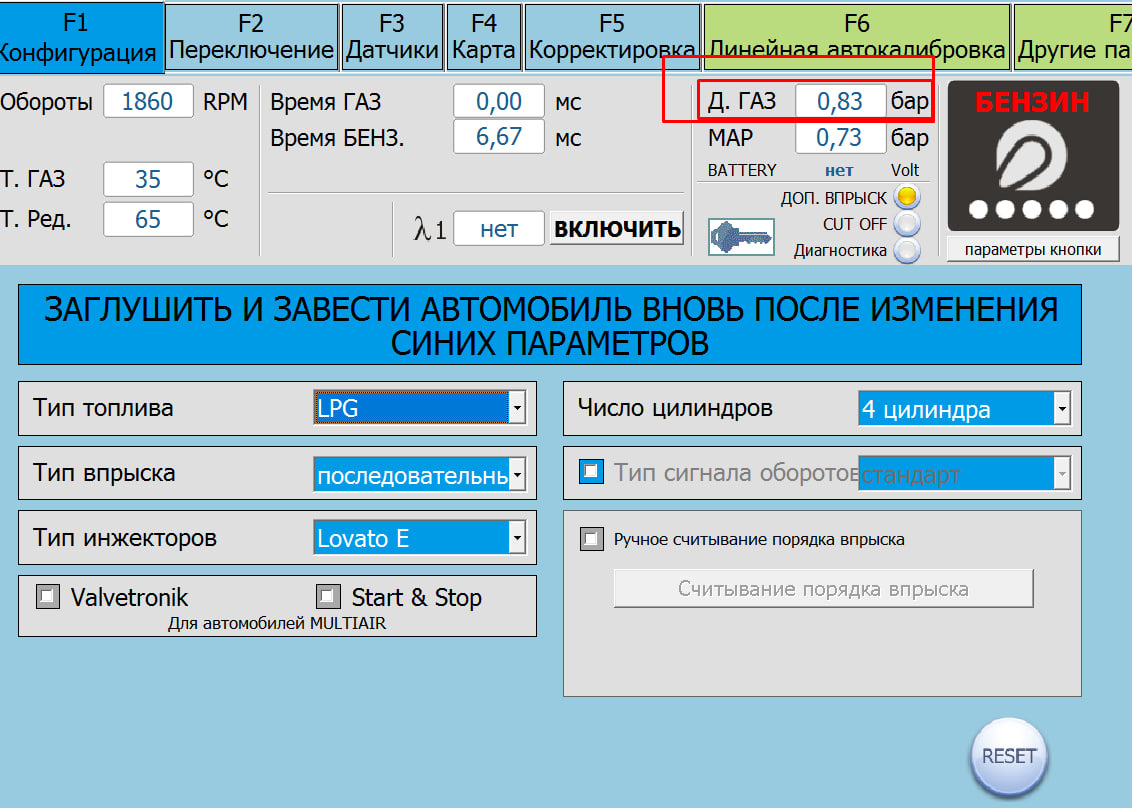The height and width of the screenshot is (808, 1132).
Task: Expand the Тип впрыска dropdown
Action: tap(419, 475)
